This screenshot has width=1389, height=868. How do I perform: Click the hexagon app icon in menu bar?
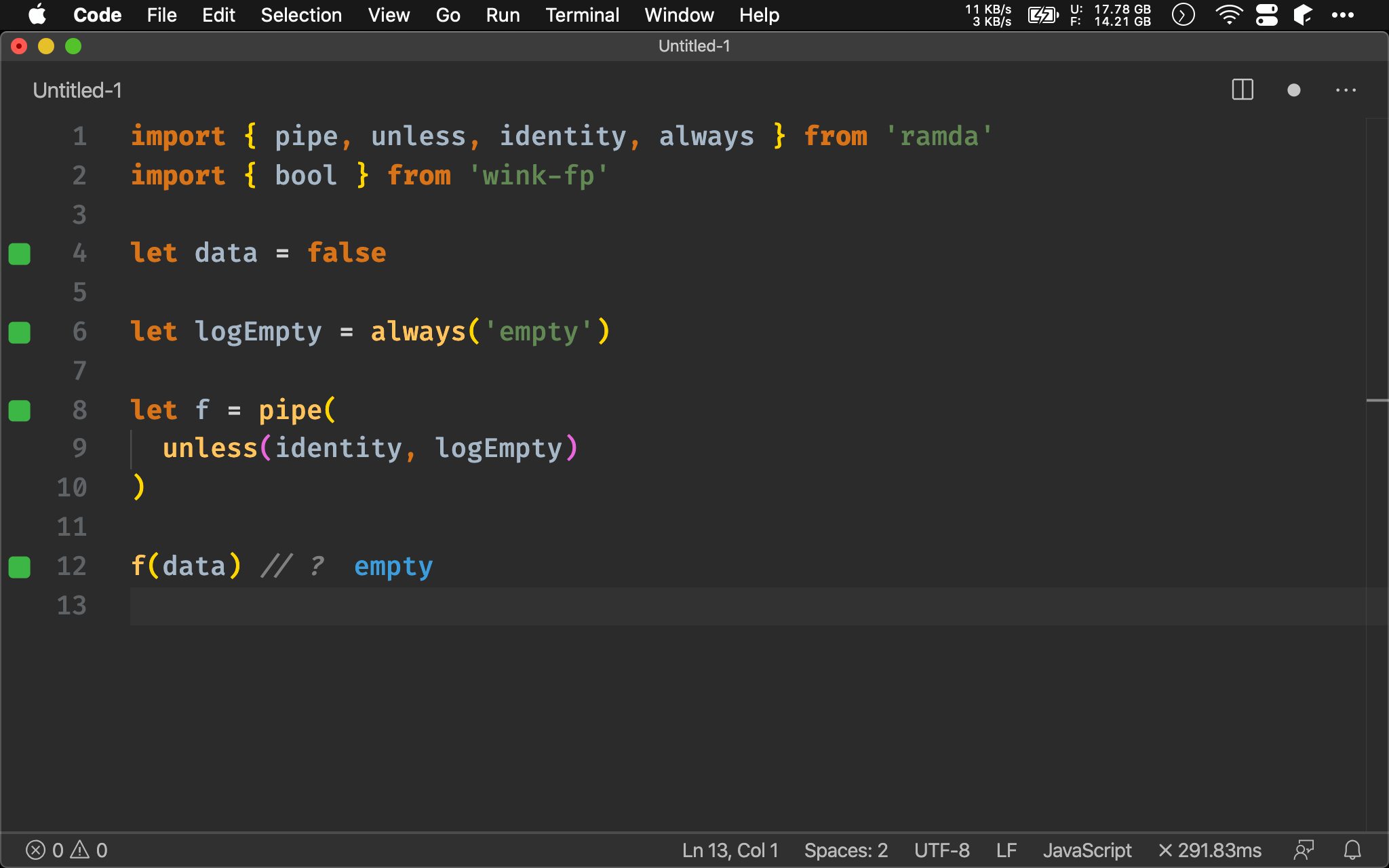[x=1303, y=15]
